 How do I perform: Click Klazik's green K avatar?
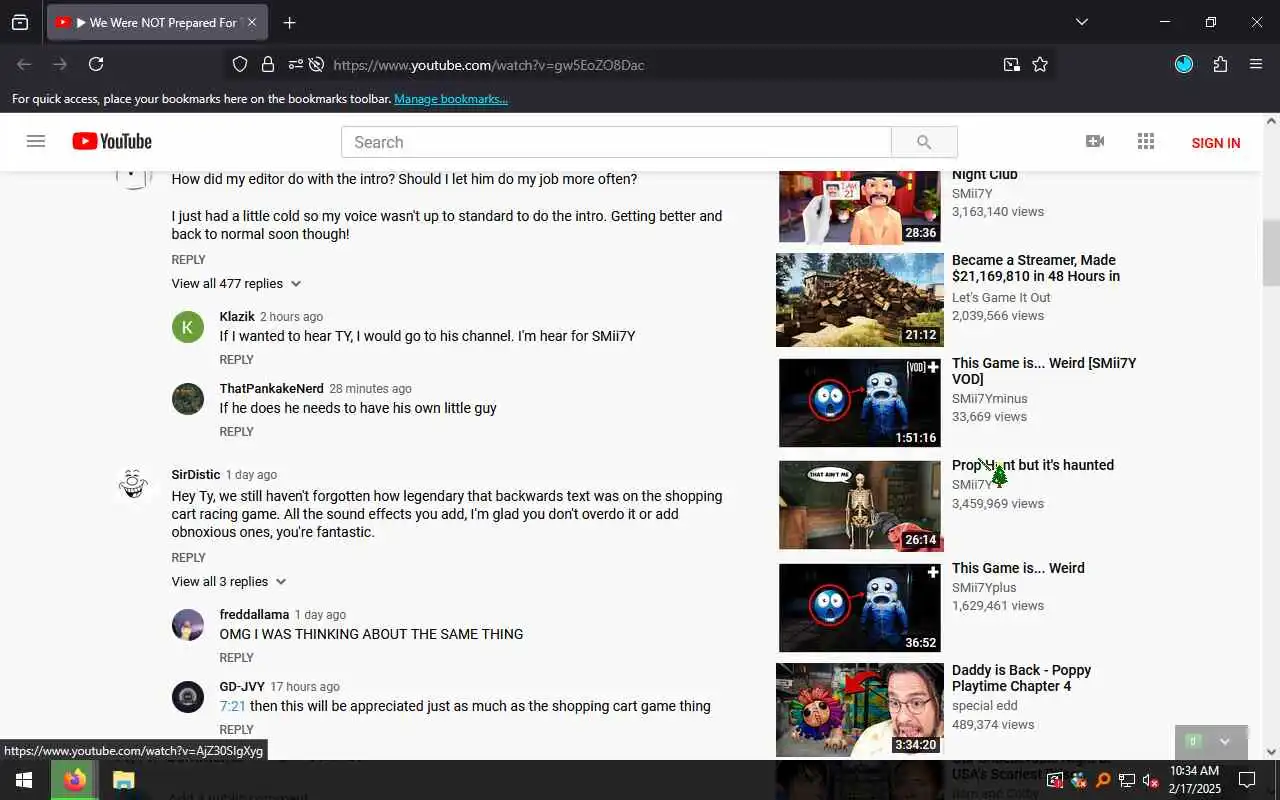188,327
